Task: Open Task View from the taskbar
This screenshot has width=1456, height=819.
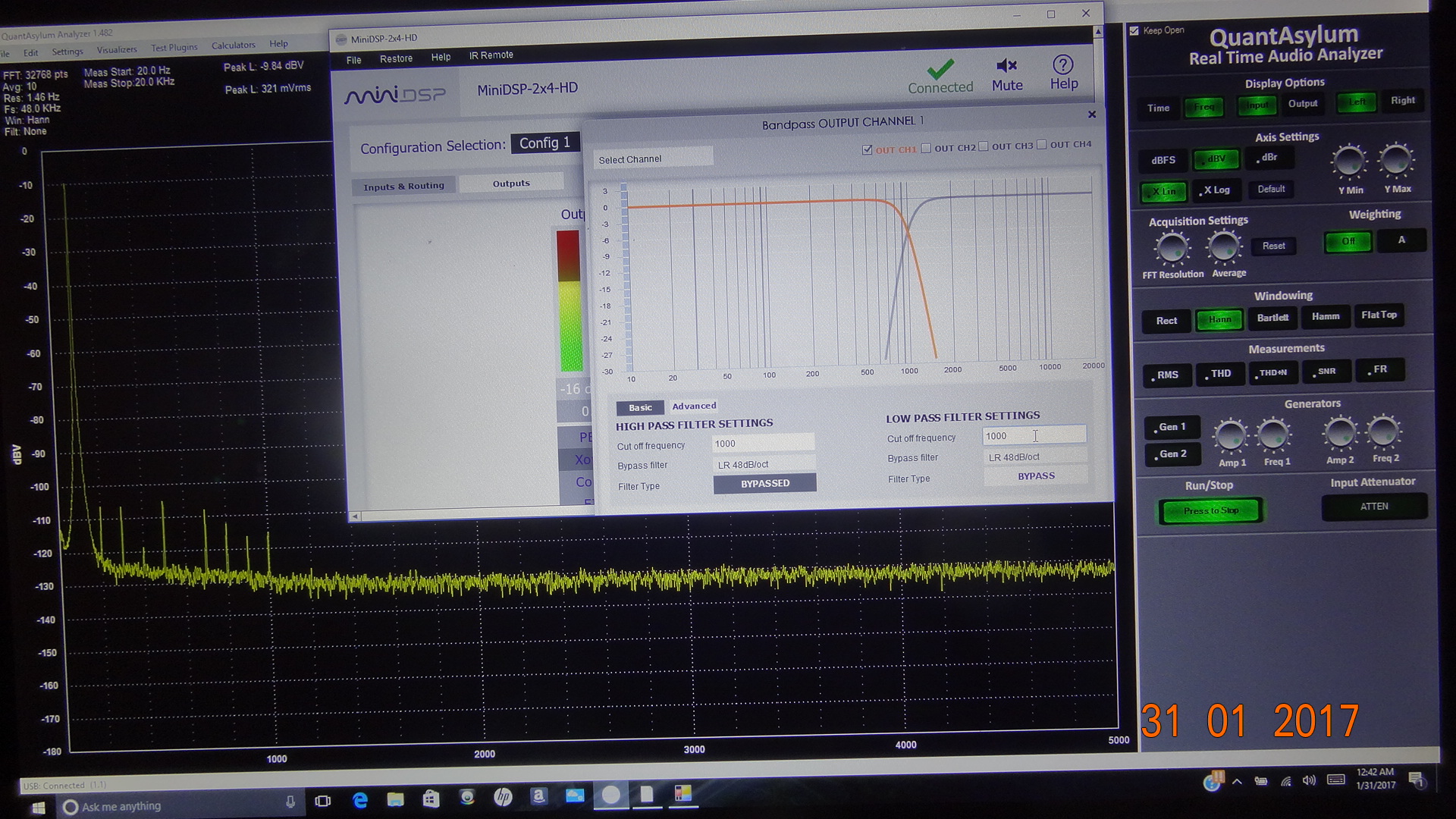Action: click(x=323, y=801)
